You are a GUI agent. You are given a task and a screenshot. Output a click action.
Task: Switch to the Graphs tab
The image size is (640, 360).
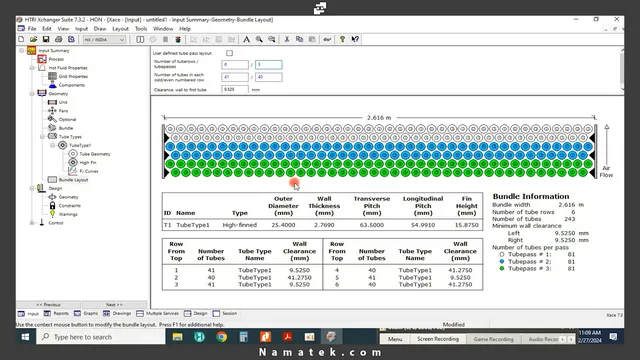point(86,313)
